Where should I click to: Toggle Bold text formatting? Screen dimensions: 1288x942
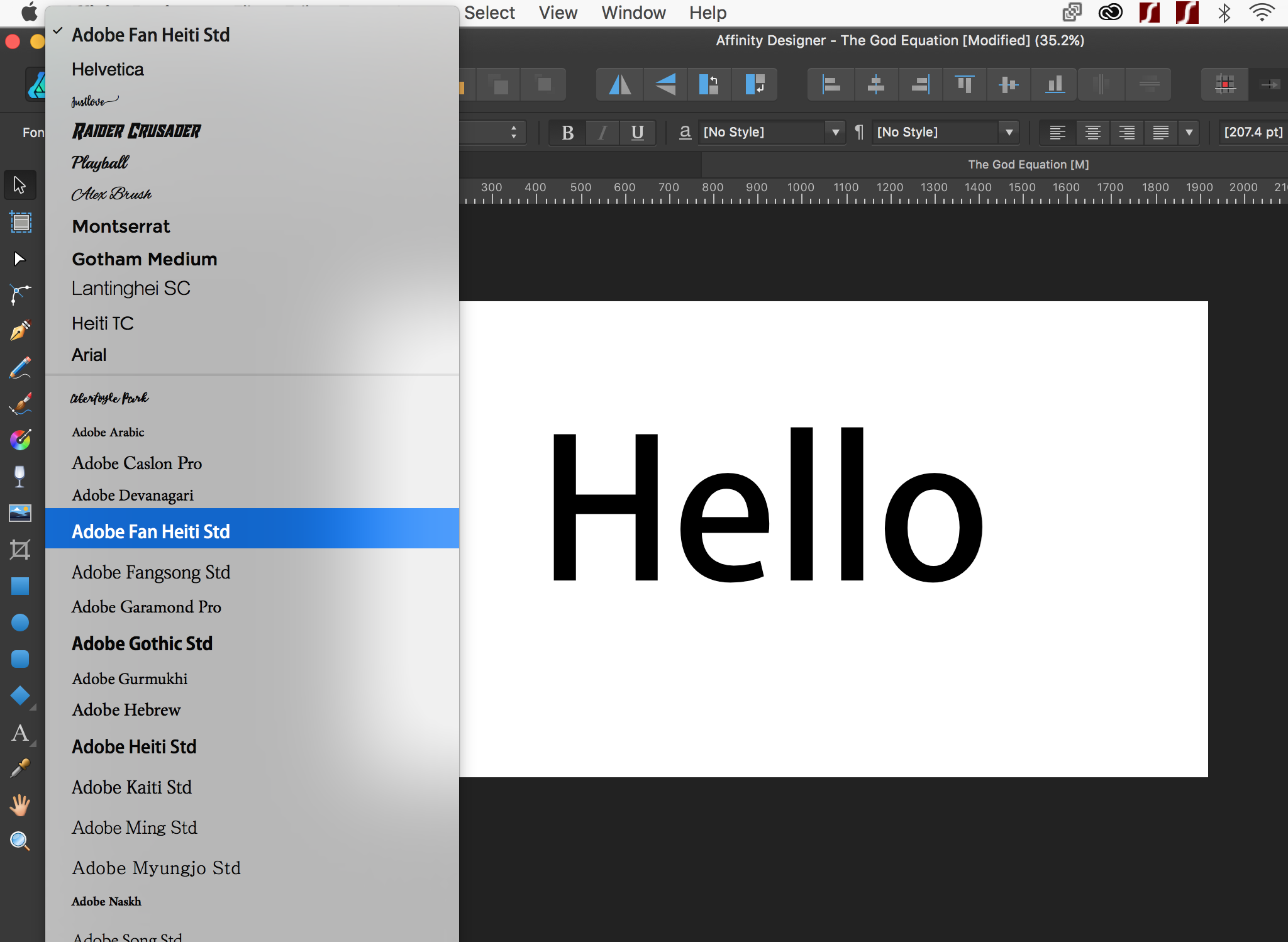click(x=567, y=133)
